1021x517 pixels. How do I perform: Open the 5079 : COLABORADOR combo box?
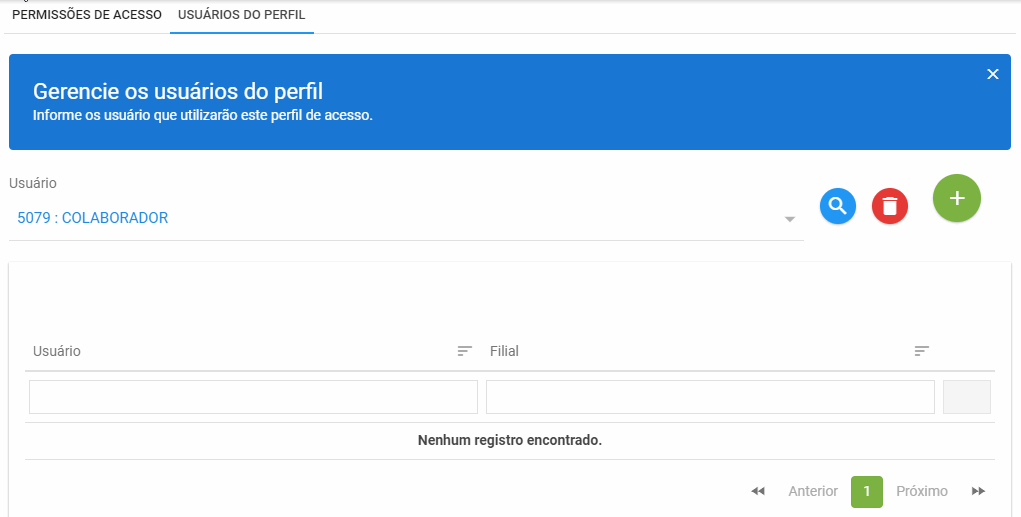406,218
